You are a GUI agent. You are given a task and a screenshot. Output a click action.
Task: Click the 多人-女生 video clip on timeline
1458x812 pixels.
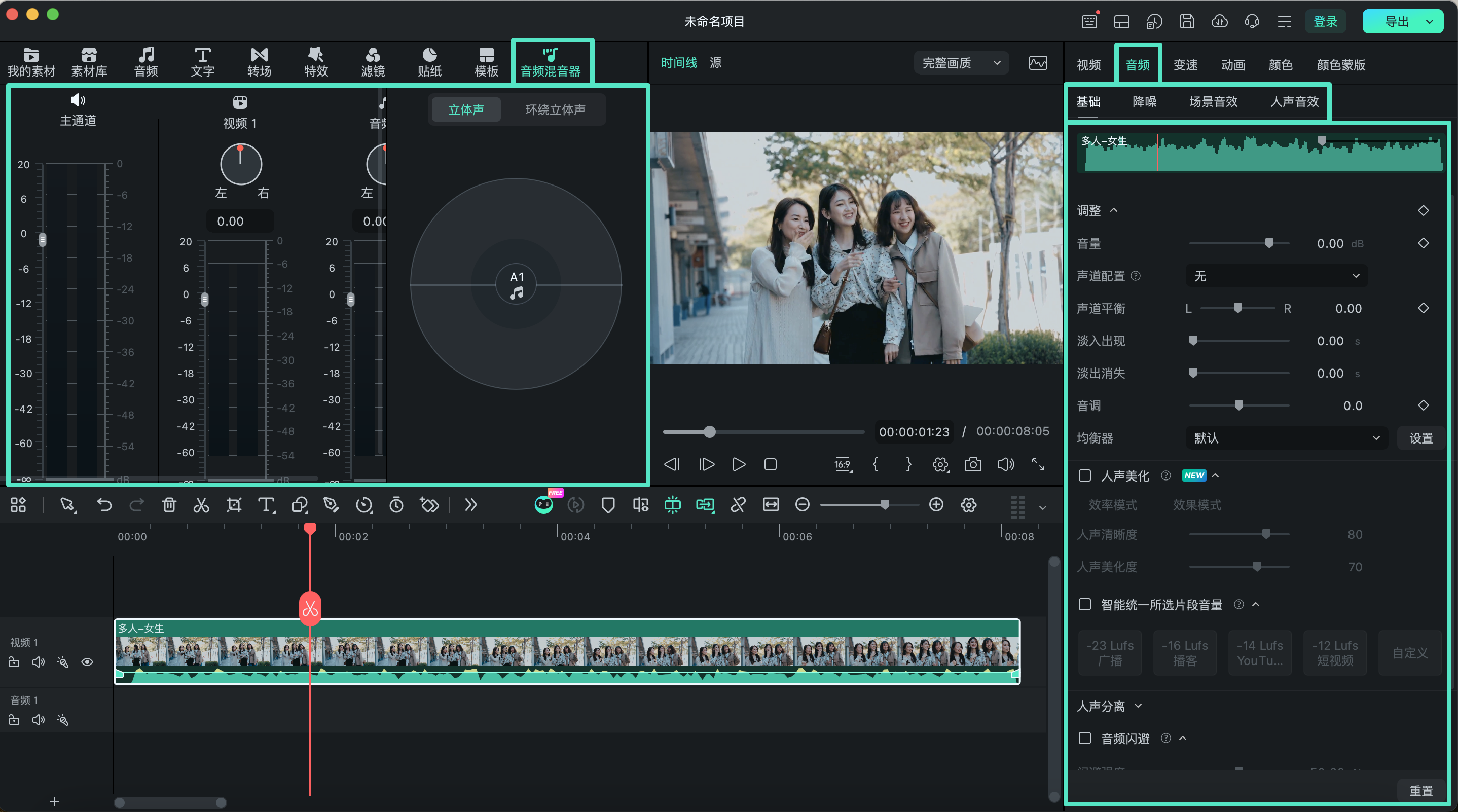tap(567, 651)
